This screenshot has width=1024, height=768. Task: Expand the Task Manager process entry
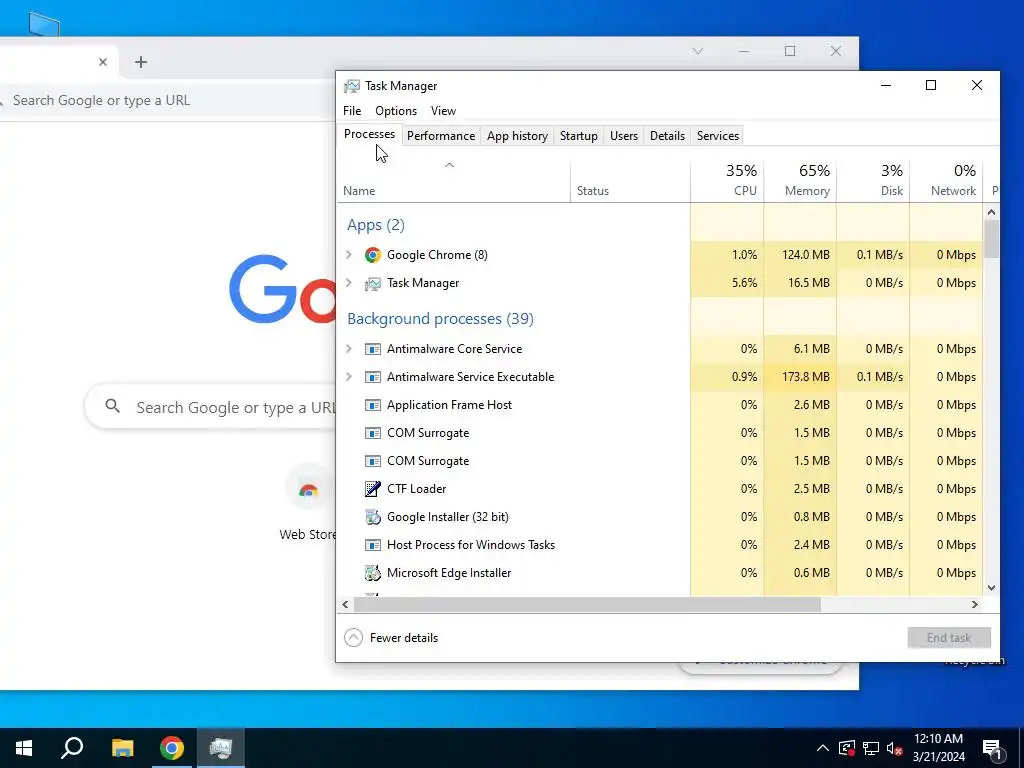click(x=349, y=283)
